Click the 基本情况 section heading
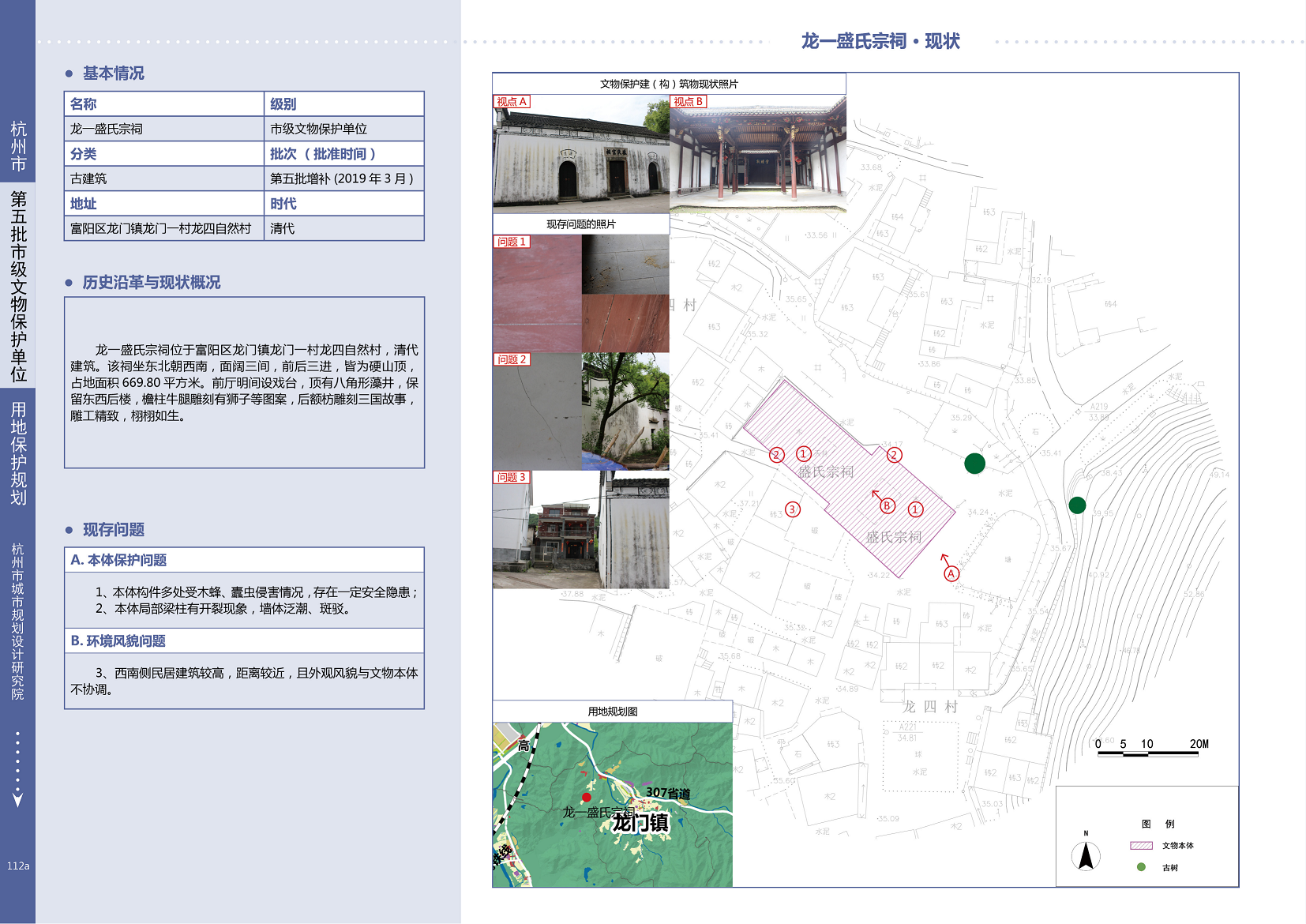 (x=114, y=73)
